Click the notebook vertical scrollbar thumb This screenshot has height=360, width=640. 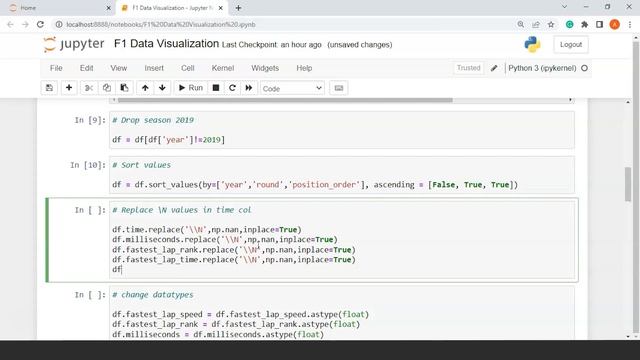tap(628, 184)
